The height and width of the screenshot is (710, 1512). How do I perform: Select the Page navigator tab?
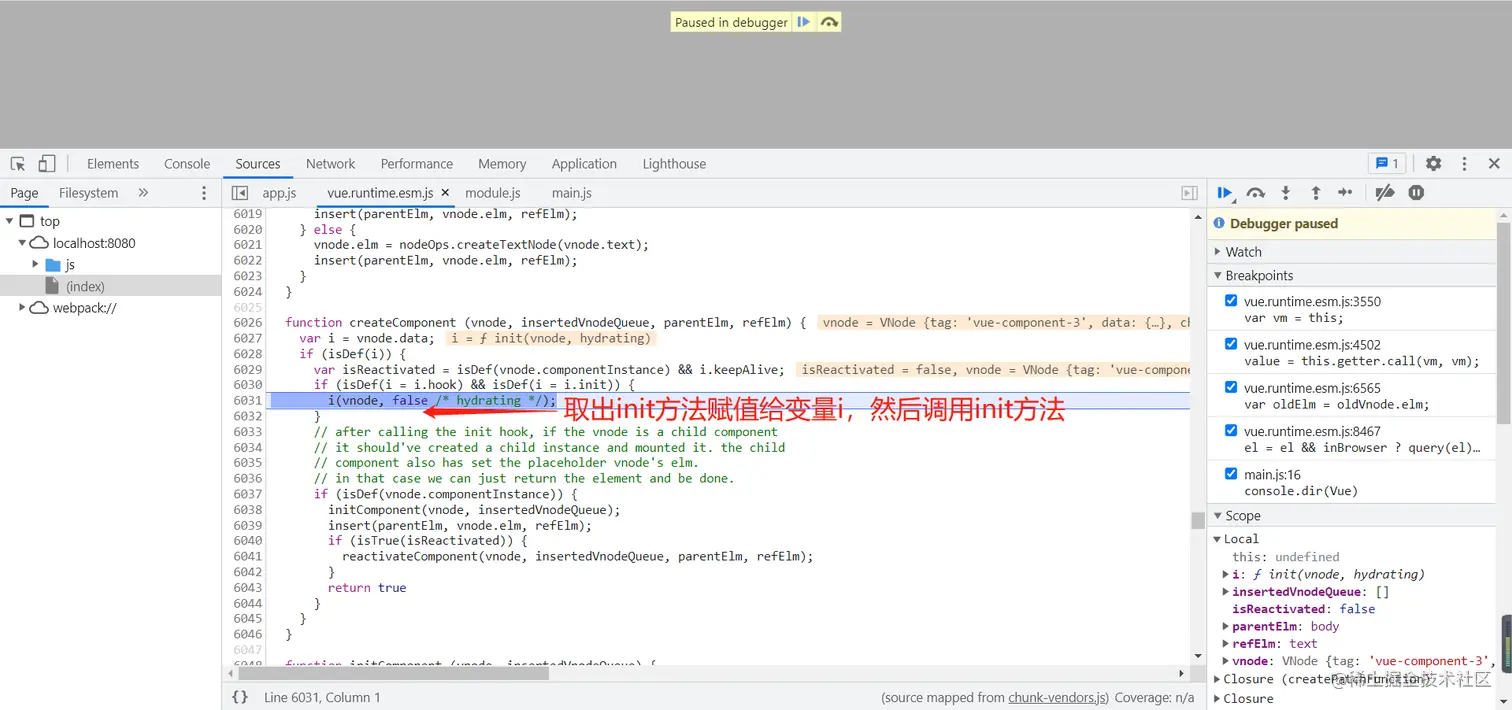pos(24,193)
